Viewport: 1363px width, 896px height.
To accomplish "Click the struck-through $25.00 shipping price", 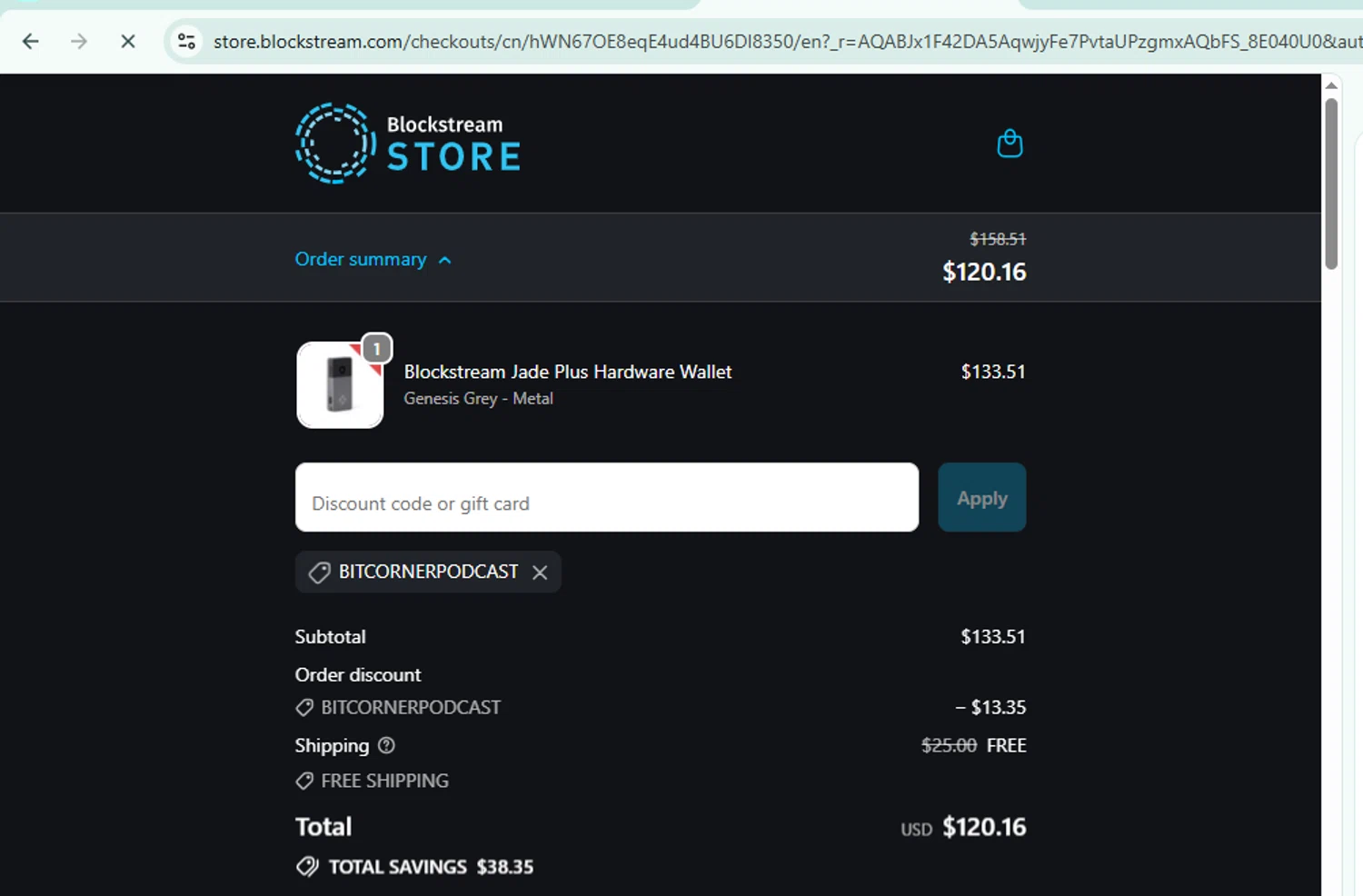I will [x=949, y=745].
